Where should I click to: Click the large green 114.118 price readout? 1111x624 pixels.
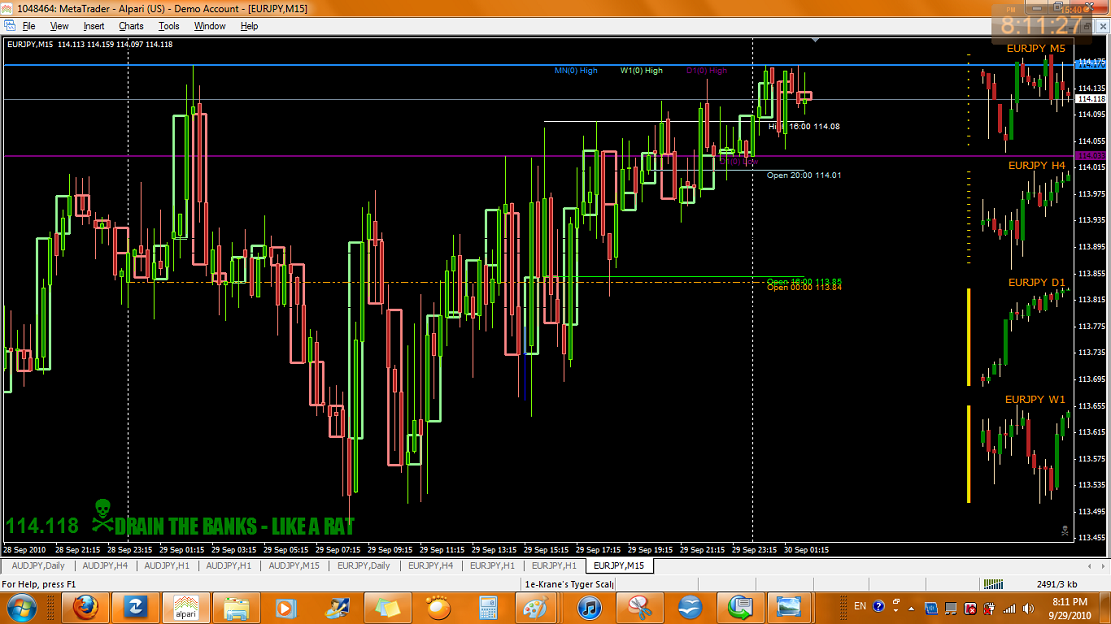click(43, 526)
